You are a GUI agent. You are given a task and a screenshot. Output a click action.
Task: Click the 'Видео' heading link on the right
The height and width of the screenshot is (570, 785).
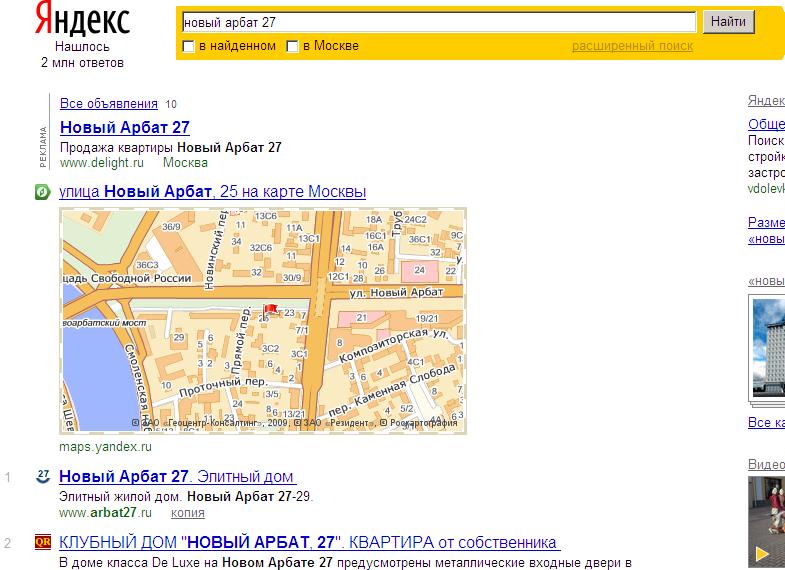click(x=766, y=464)
